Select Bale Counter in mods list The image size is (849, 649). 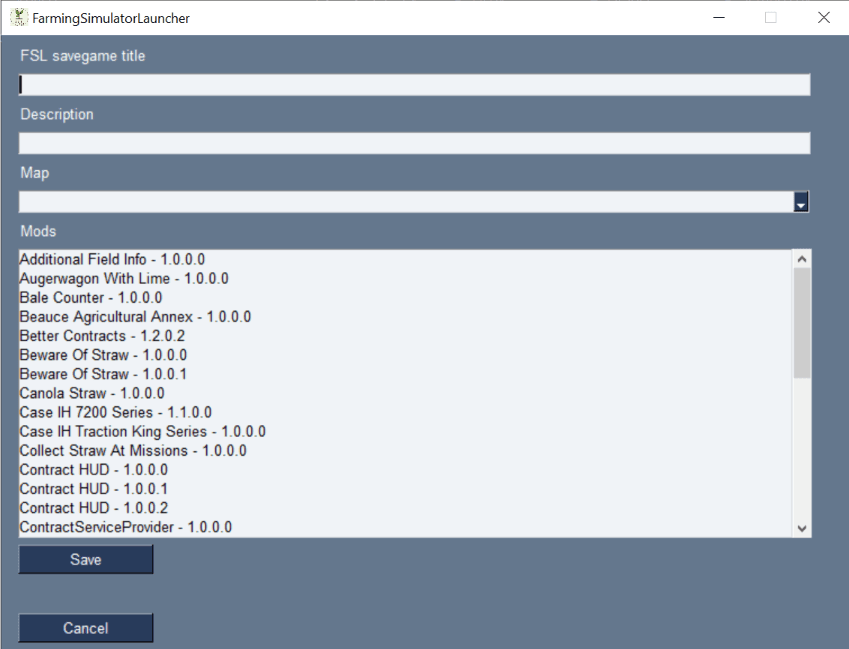tap(405, 298)
